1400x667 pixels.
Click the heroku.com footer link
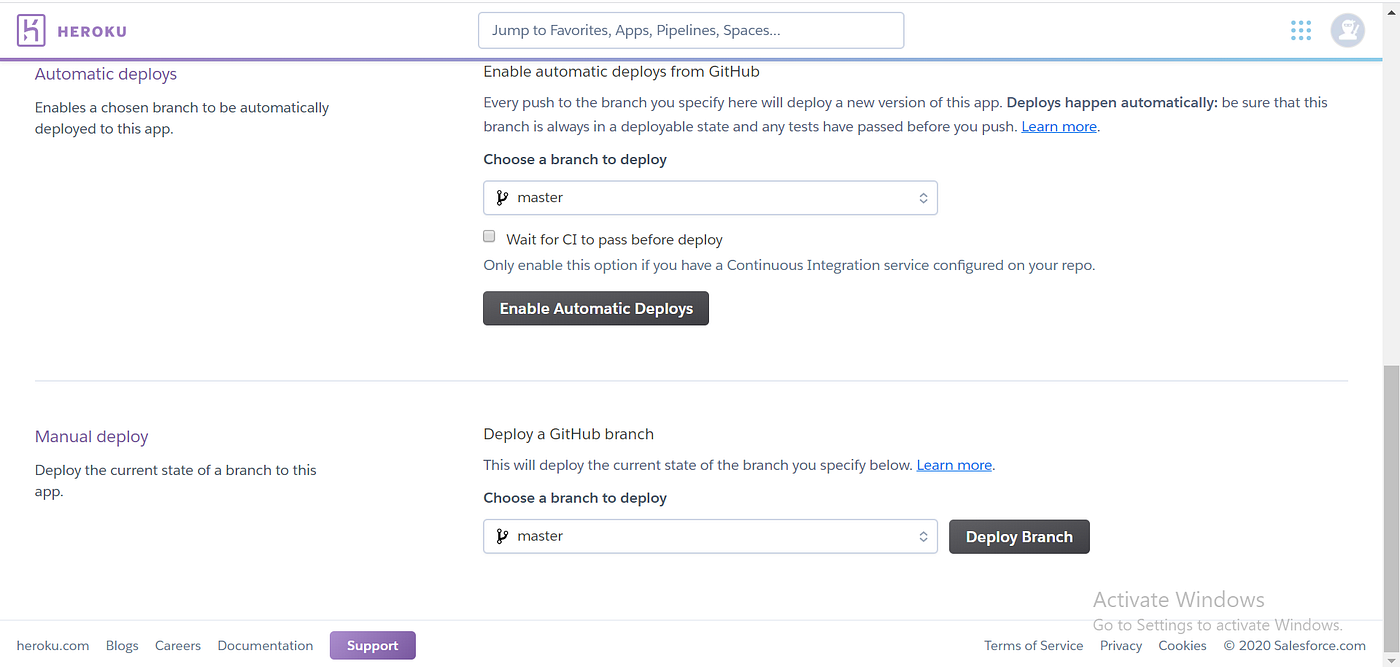52,645
